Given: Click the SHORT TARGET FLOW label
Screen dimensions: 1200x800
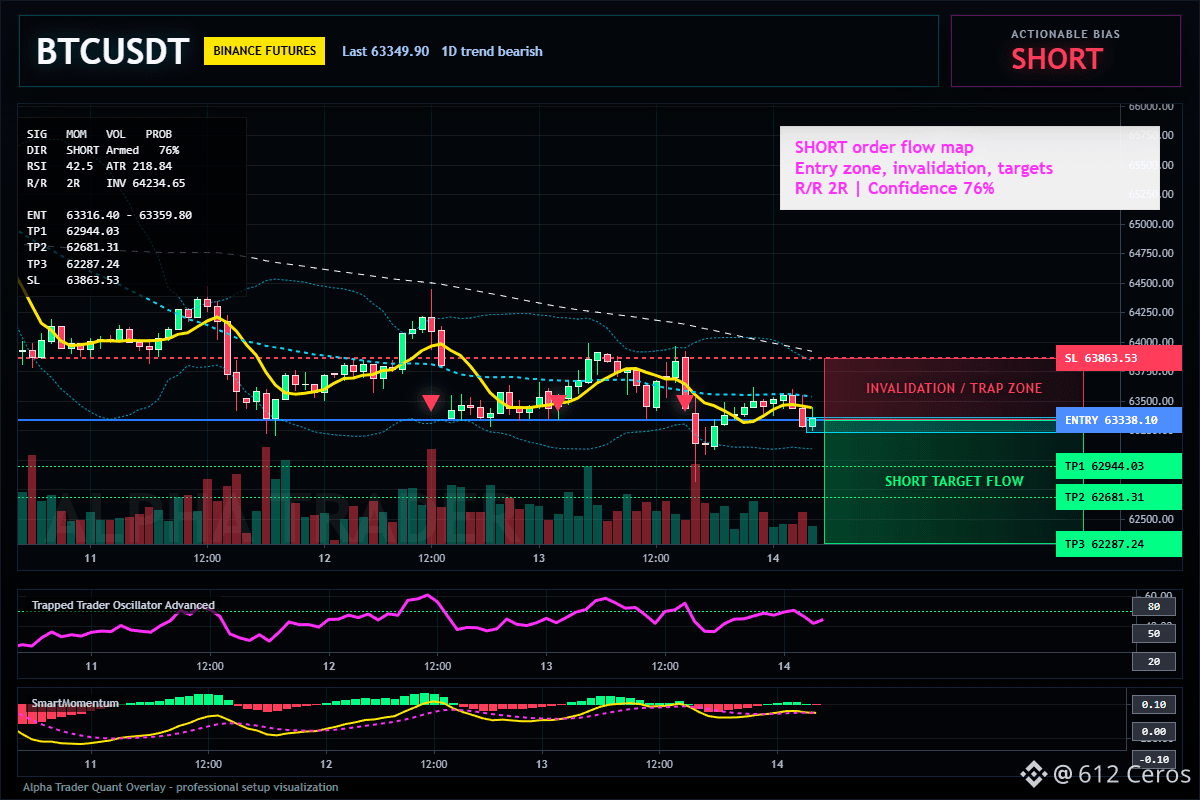Looking at the screenshot, I should point(954,481).
